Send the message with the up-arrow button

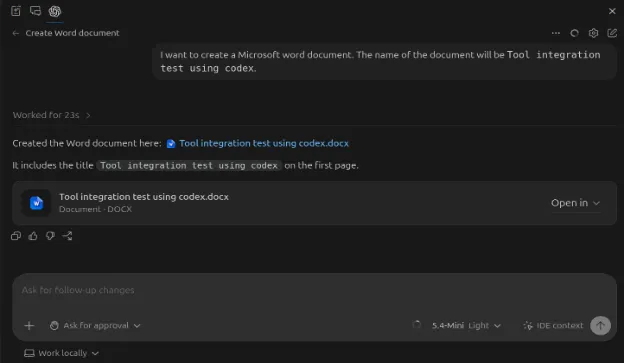(600, 326)
